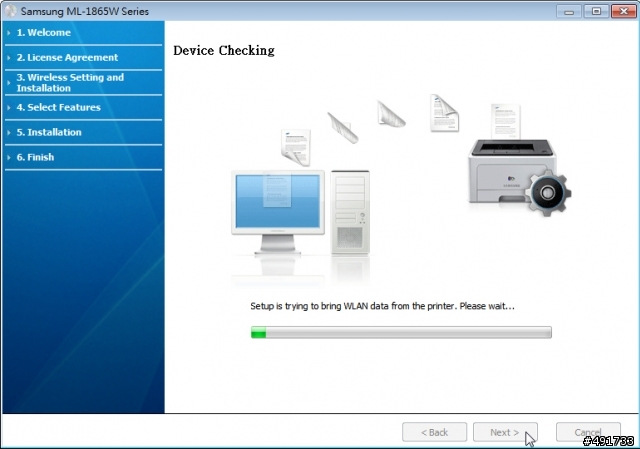This screenshot has width=640, height=449.
Task: Click the installer disc icon in title bar
Action: pyautogui.click(x=11, y=11)
